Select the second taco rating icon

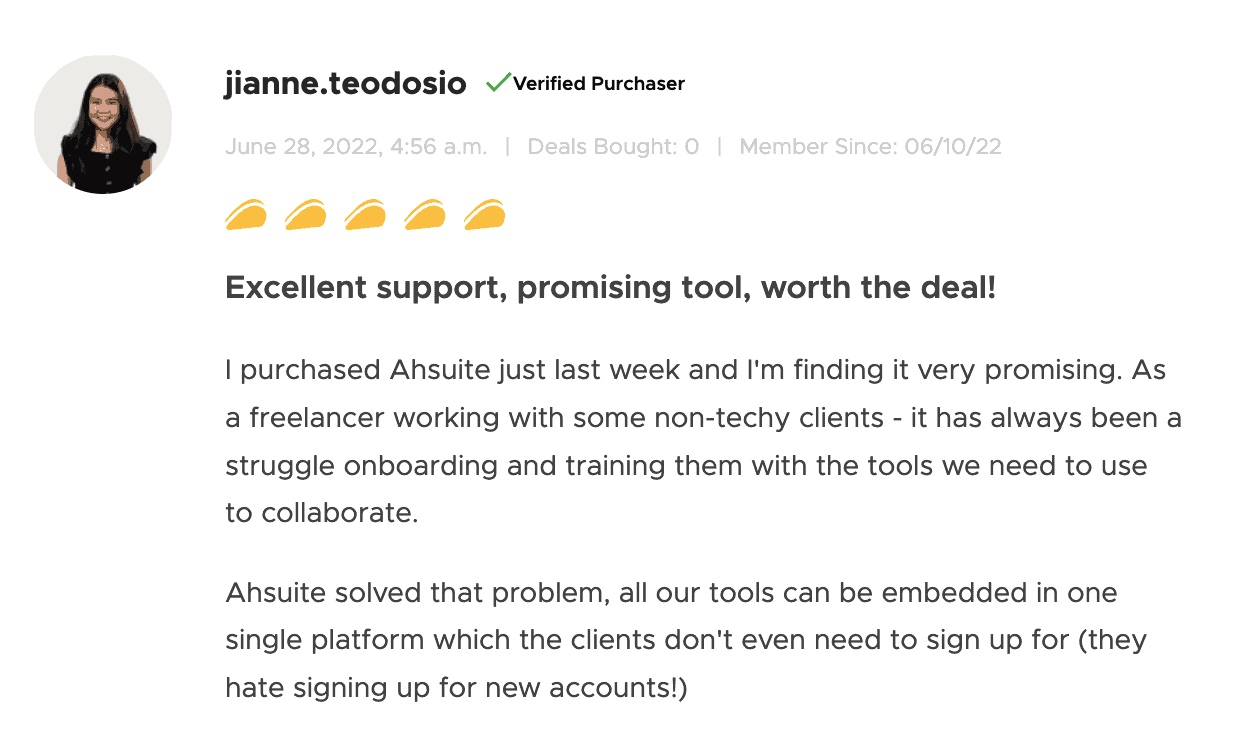click(x=306, y=215)
